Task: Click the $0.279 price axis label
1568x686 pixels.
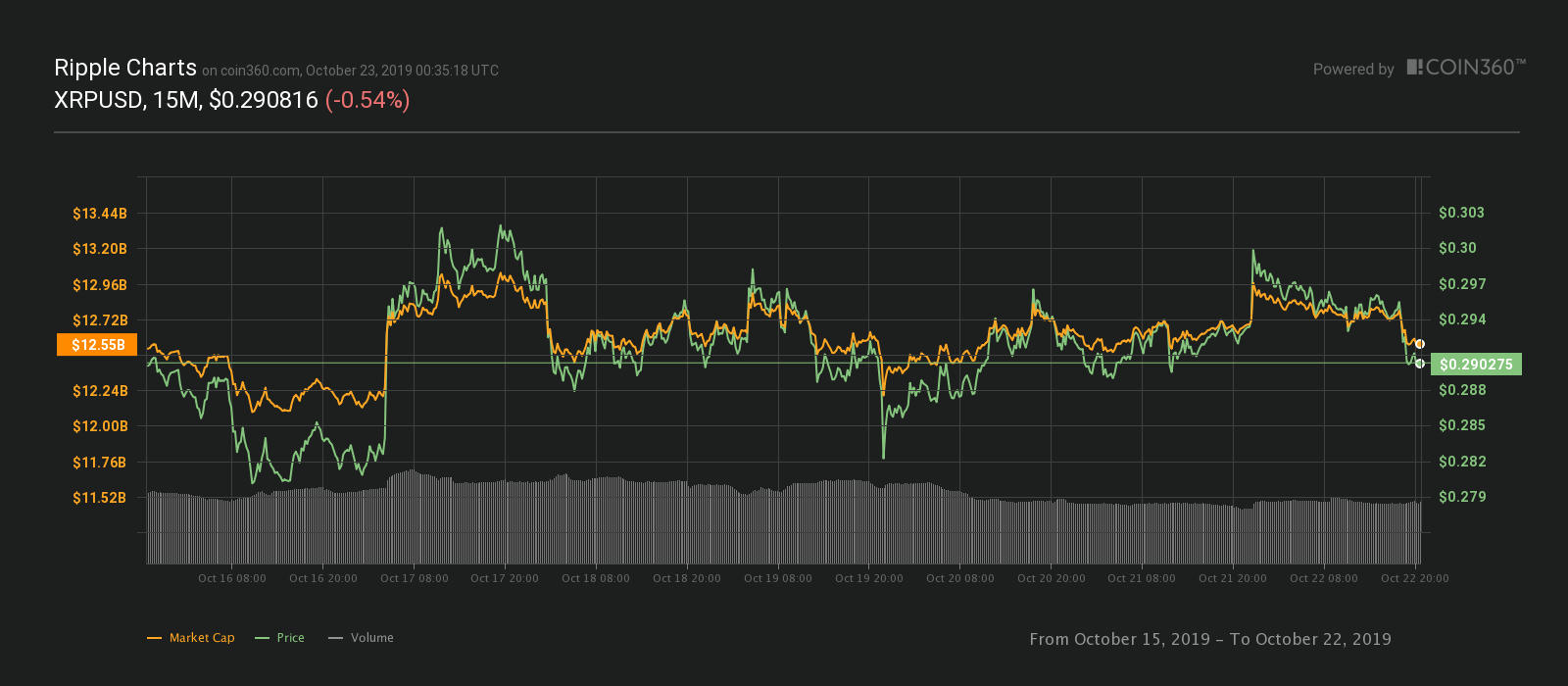Action: (x=1462, y=497)
